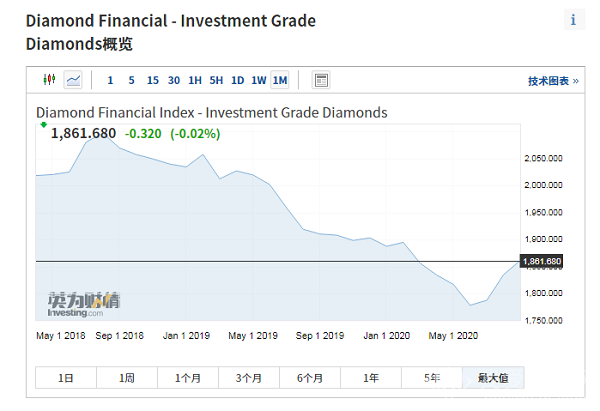
Task: Set chart interval to 1 minute
Action: click(110, 80)
